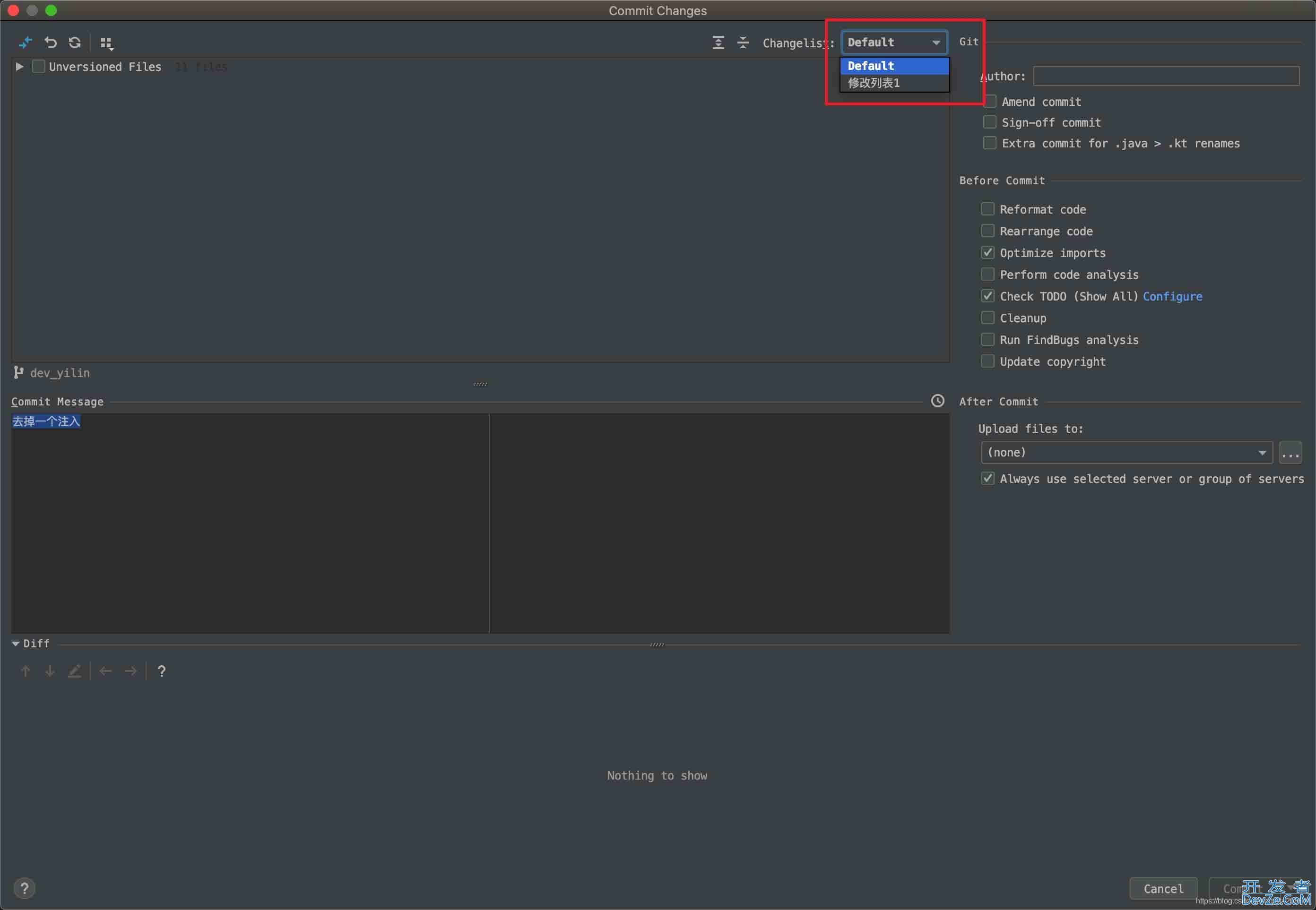The image size is (1316, 910).
Task: Enable Perform code analysis
Action: (x=987, y=274)
